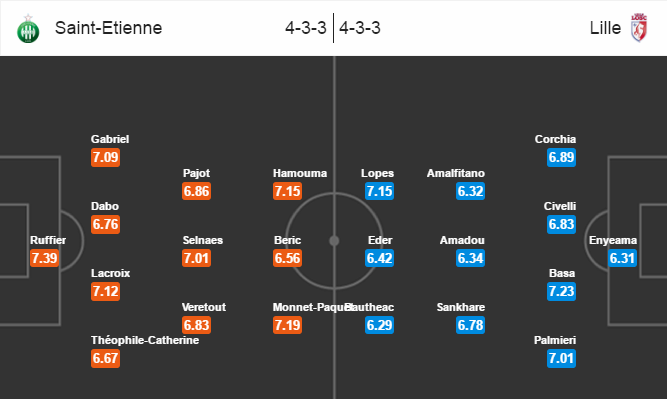Select Monnet-Paquet's 7.19 rating badge

click(x=288, y=325)
